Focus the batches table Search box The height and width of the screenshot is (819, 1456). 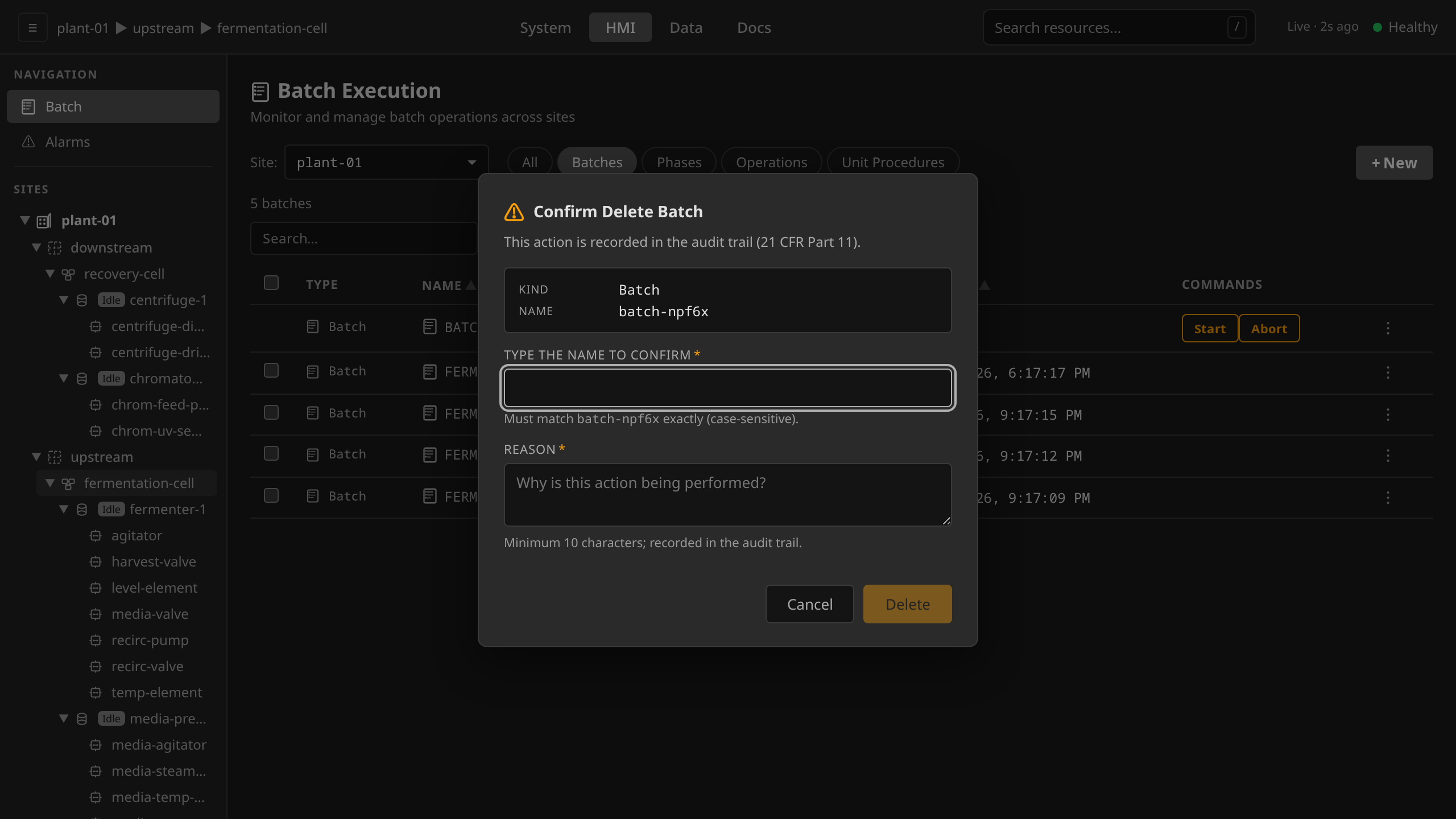pos(363,238)
